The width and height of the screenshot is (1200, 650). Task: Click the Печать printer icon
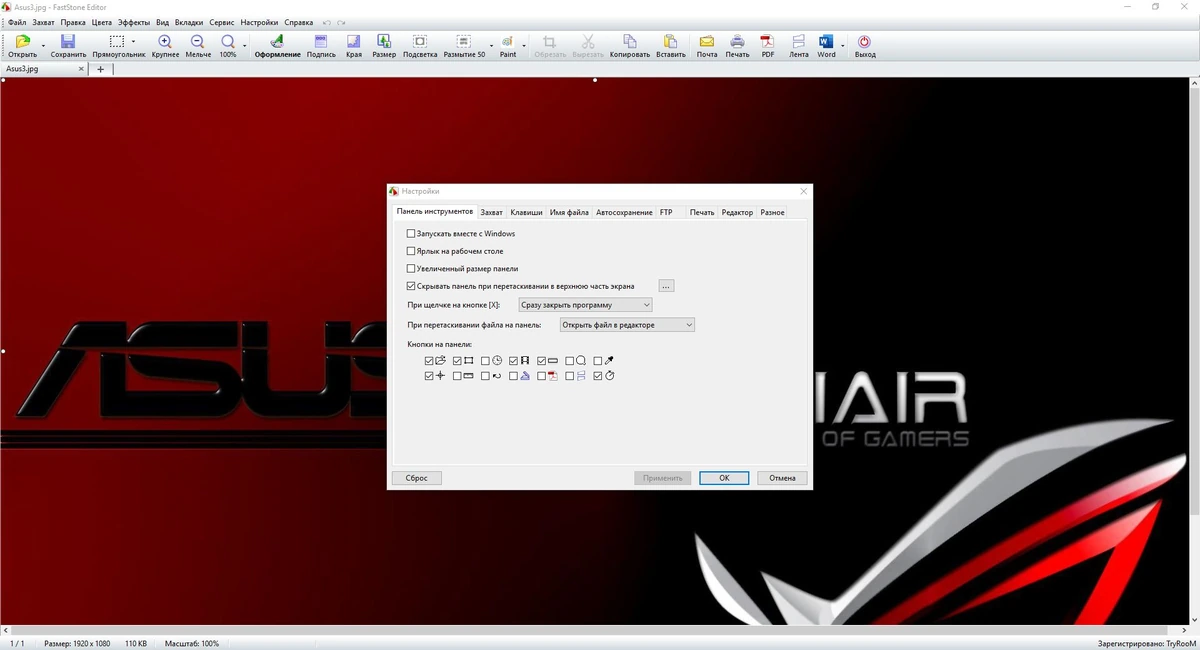[737, 42]
